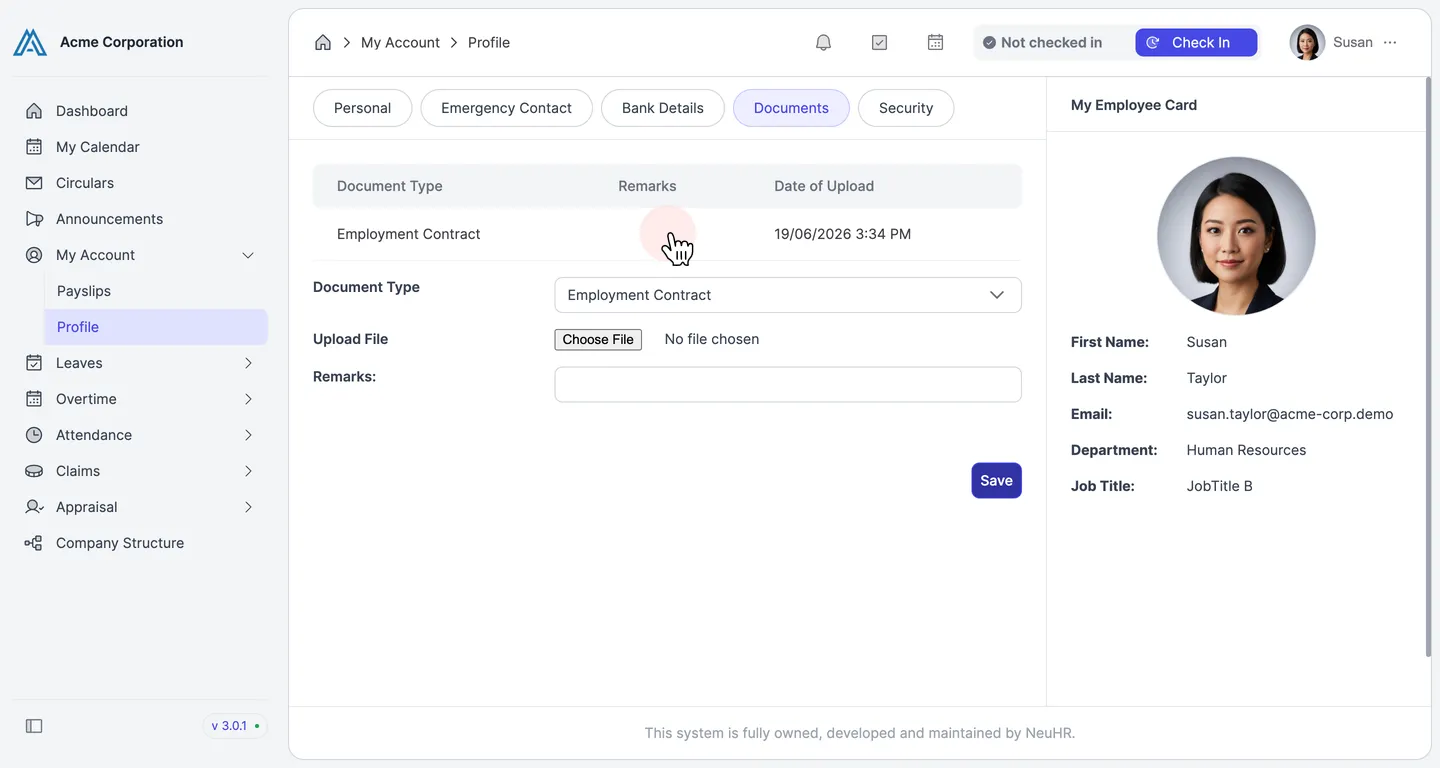
Task: Click the Choose File button
Action: 598,339
